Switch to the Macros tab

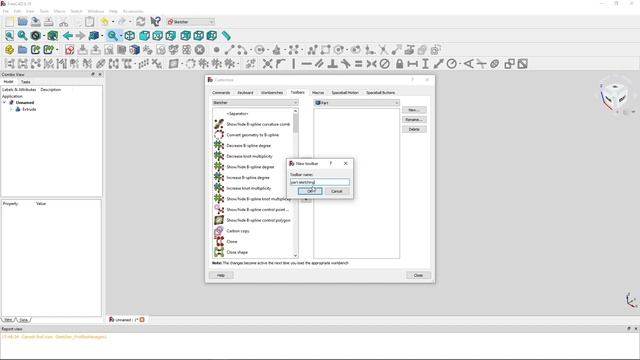coord(318,93)
